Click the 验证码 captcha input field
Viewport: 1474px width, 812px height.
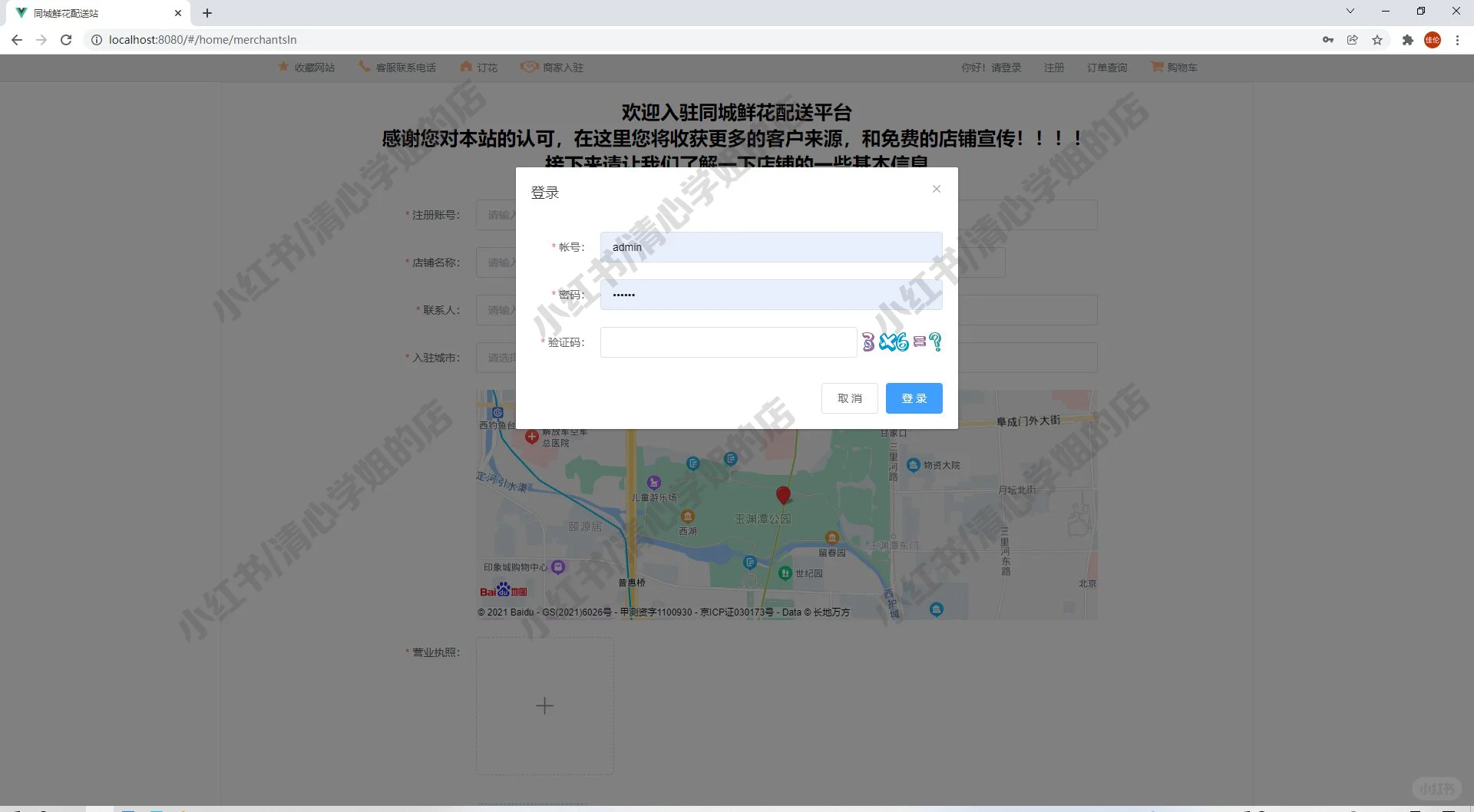pyautogui.click(x=728, y=342)
